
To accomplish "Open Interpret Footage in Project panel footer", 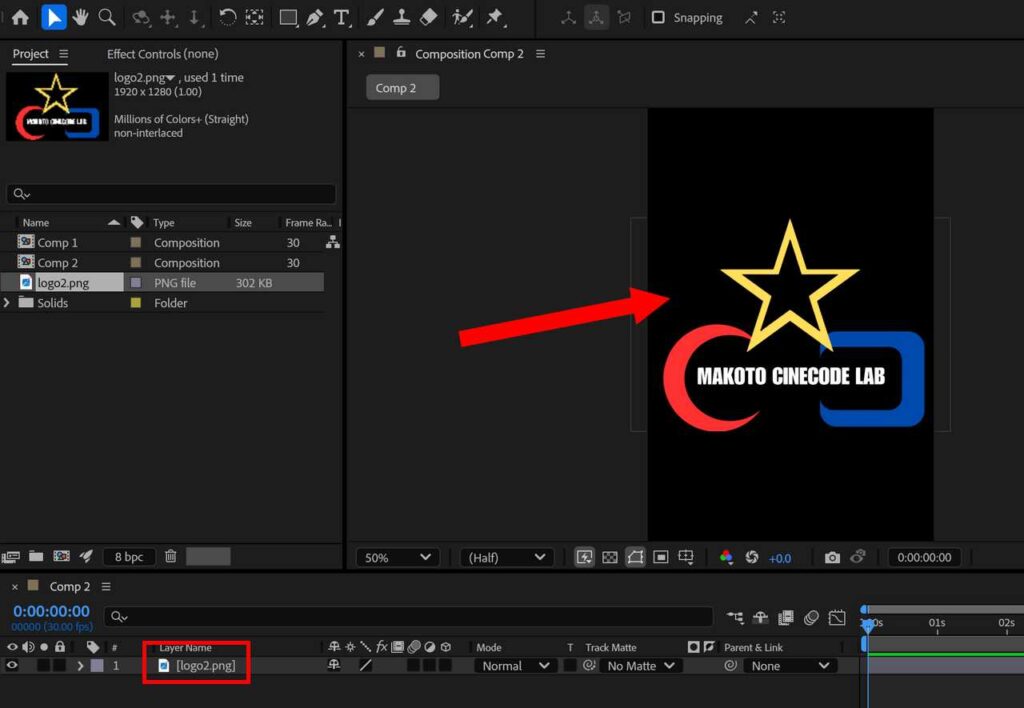I will pos(10,556).
